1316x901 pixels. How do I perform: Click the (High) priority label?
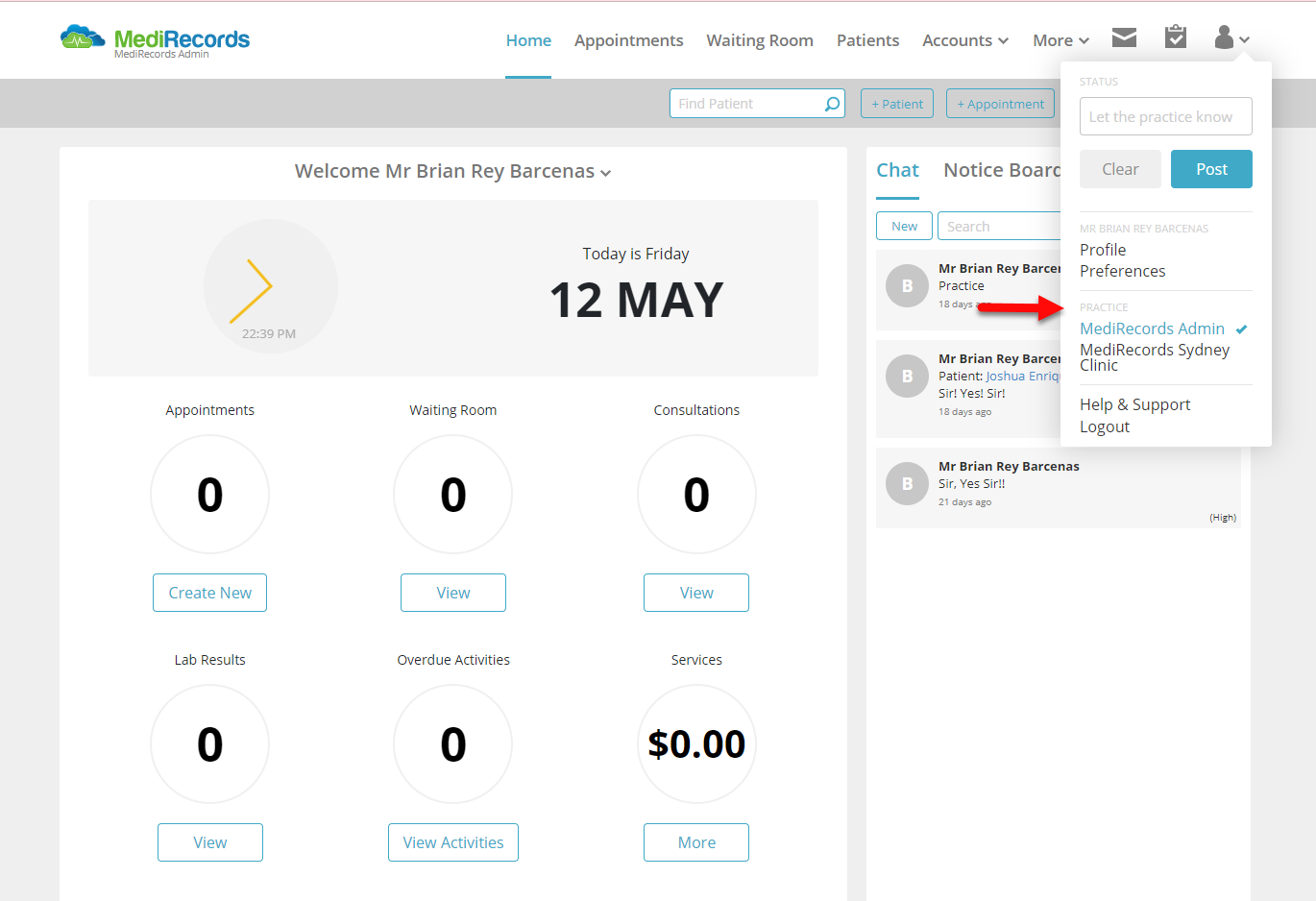[1223, 518]
